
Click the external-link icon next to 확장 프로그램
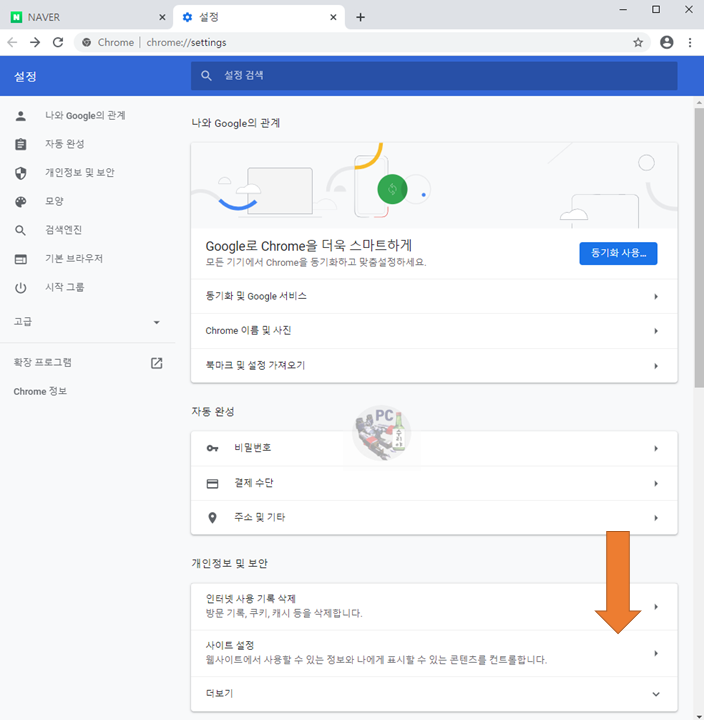(157, 363)
